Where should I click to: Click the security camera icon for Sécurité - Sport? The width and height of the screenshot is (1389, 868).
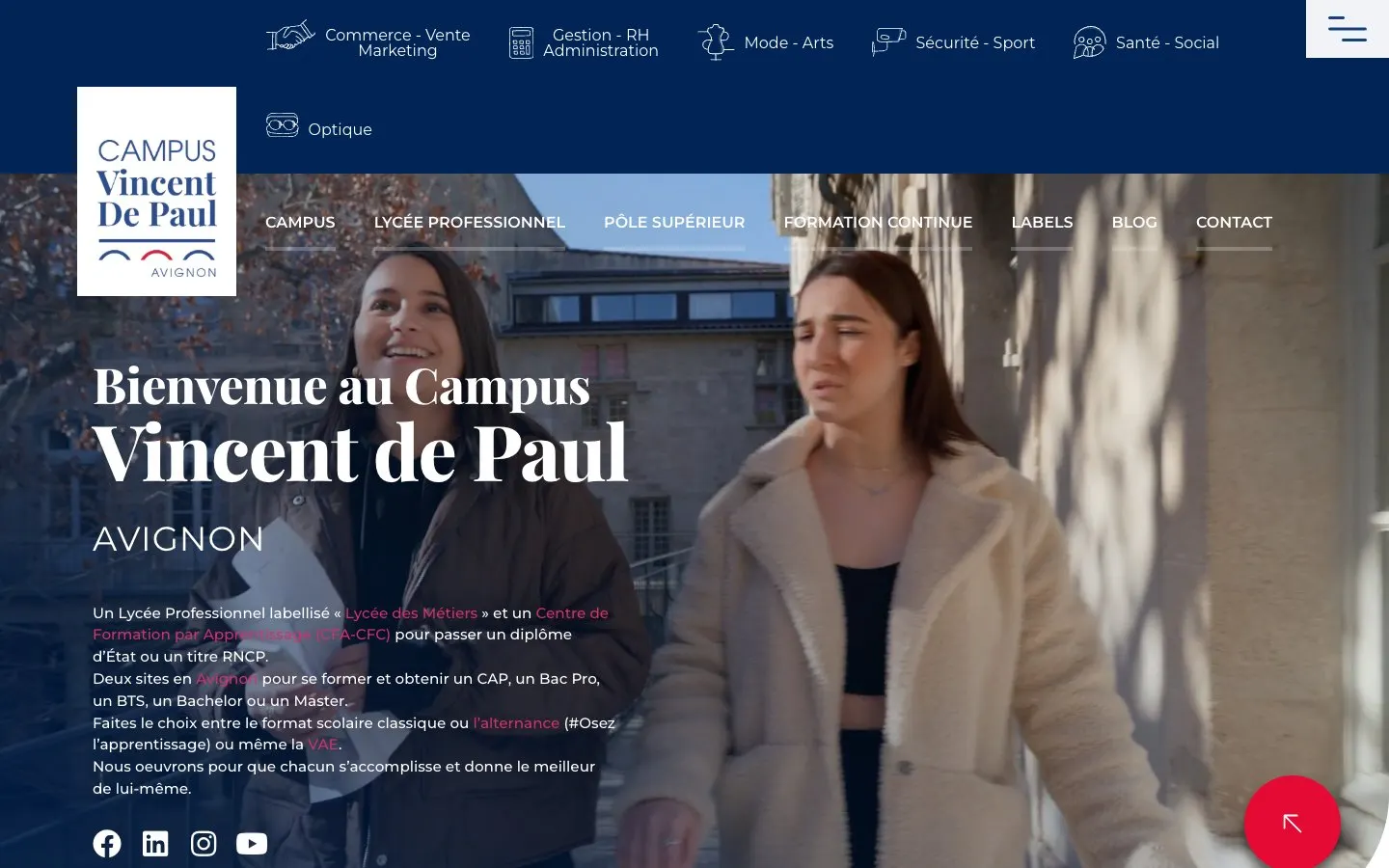pyautogui.click(x=888, y=42)
